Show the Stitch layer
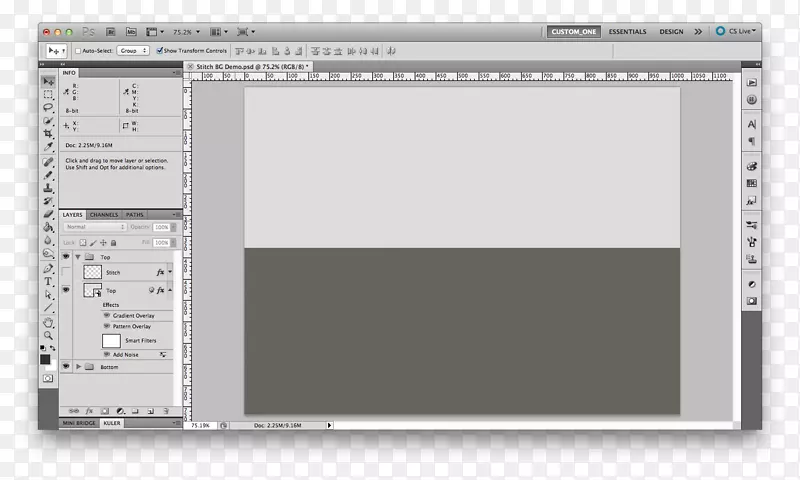Viewport: 800px width, 480px height. [66, 272]
